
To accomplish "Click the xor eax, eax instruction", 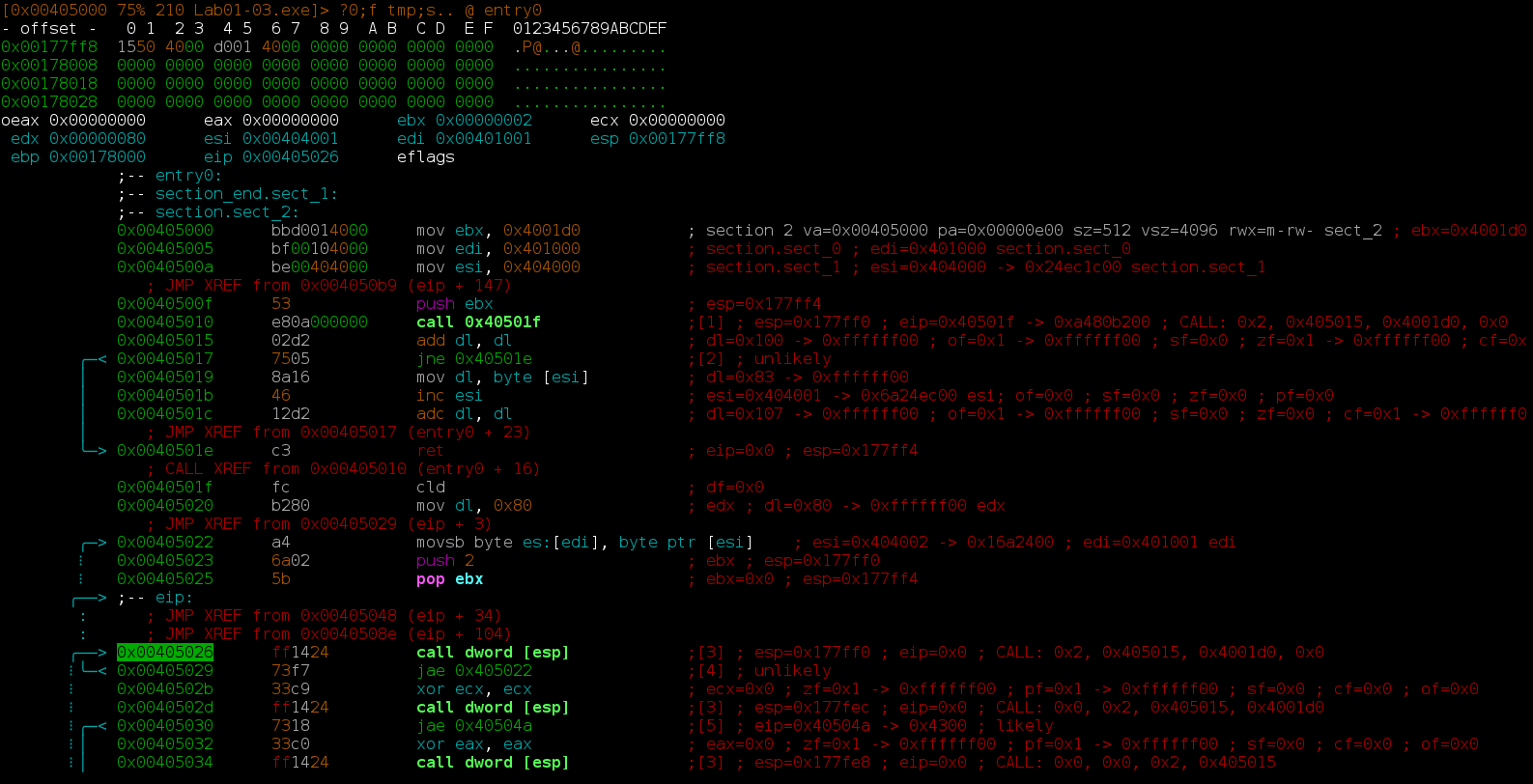I will (x=474, y=743).
